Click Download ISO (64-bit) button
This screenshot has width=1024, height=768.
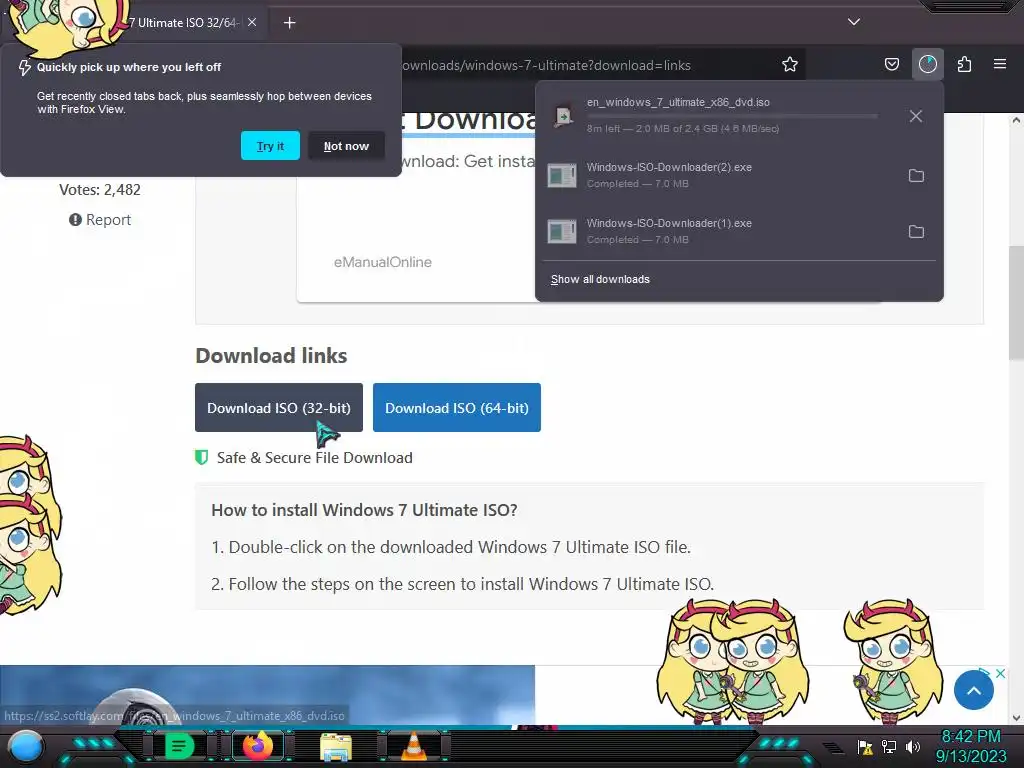click(x=456, y=408)
